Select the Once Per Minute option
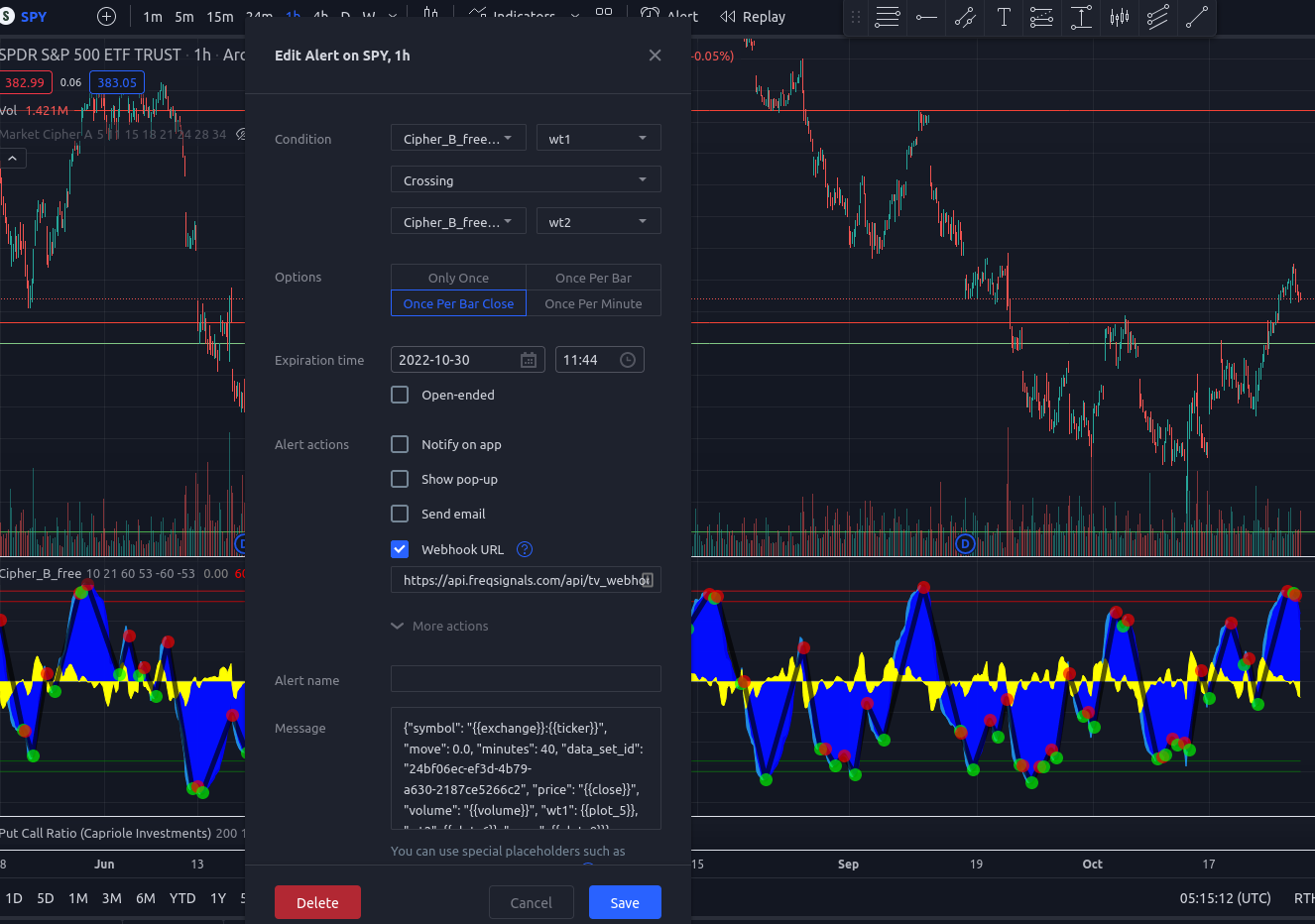 pos(593,303)
